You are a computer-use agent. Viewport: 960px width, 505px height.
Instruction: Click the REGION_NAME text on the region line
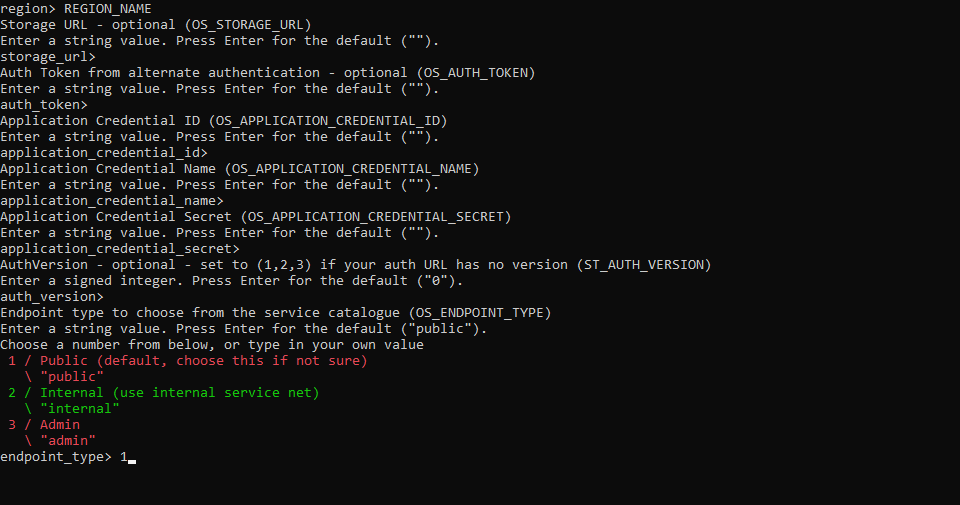(107, 8)
